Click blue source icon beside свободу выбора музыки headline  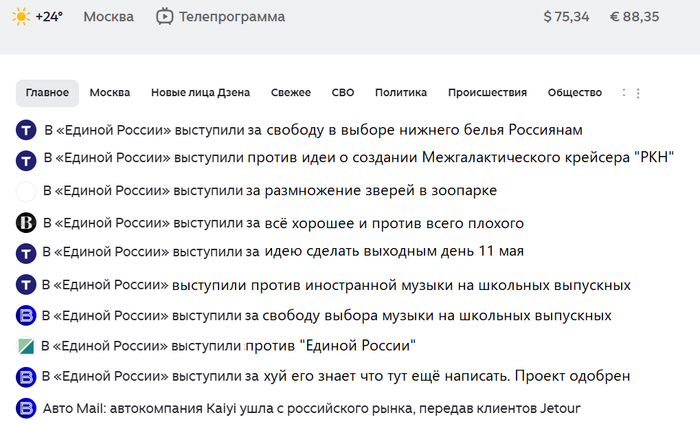coord(26,315)
